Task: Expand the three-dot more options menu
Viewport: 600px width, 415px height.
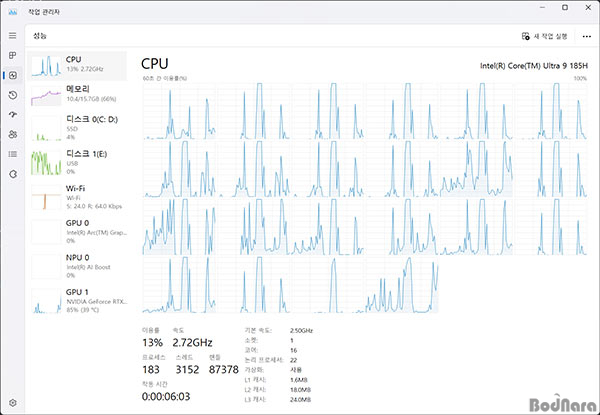Action: tap(586, 36)
